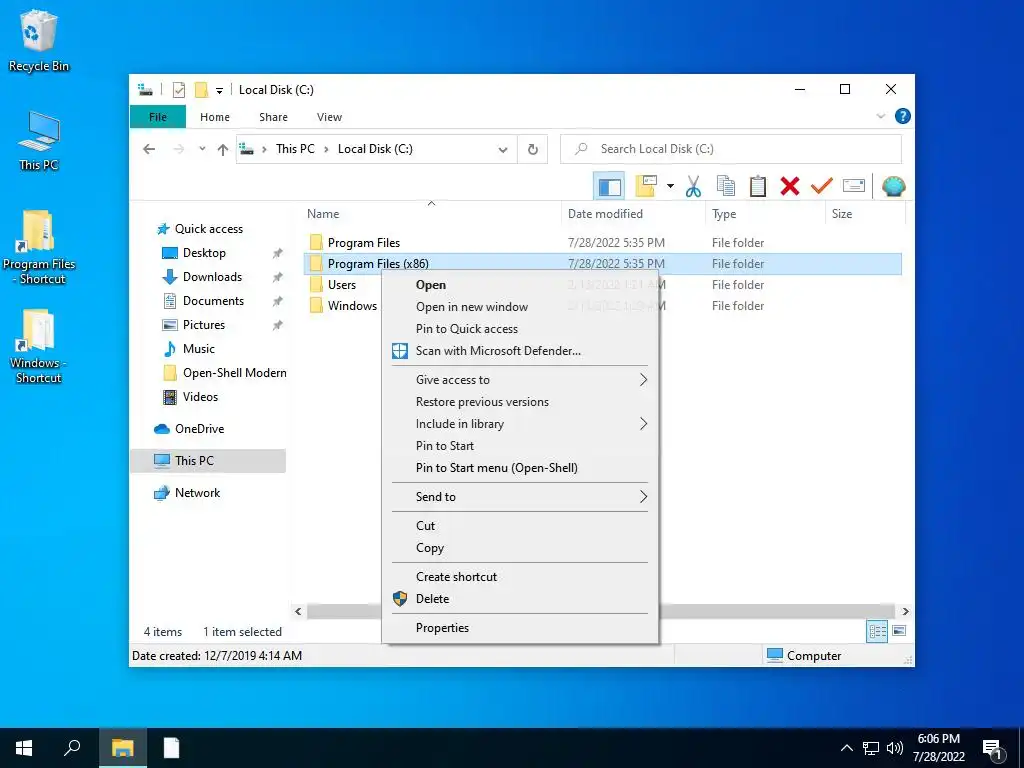Screen dimensions: 1024x768
Task: Click quick access New Folder icon in title bar
Action: tap(201, 90)
